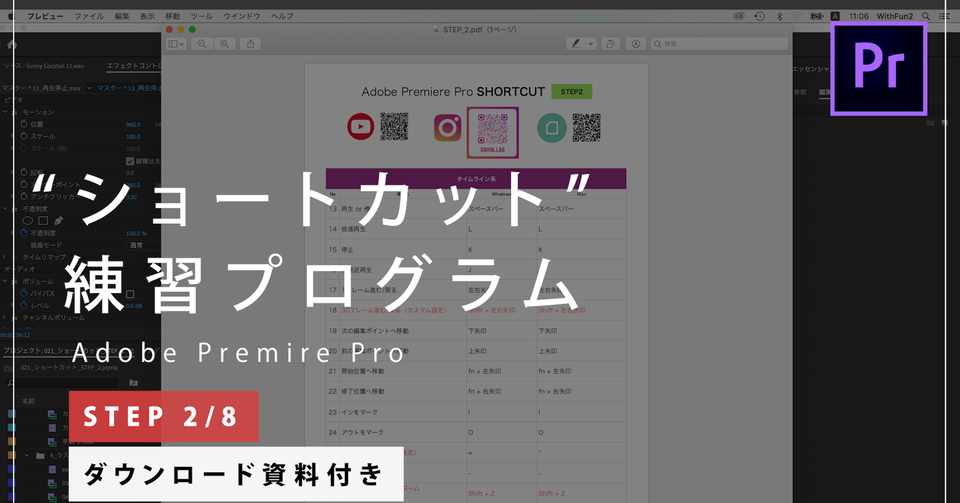Click the Instagram icon in the PDF
Viewport: 960px width, 503px height.
click(x=448, y=127)
